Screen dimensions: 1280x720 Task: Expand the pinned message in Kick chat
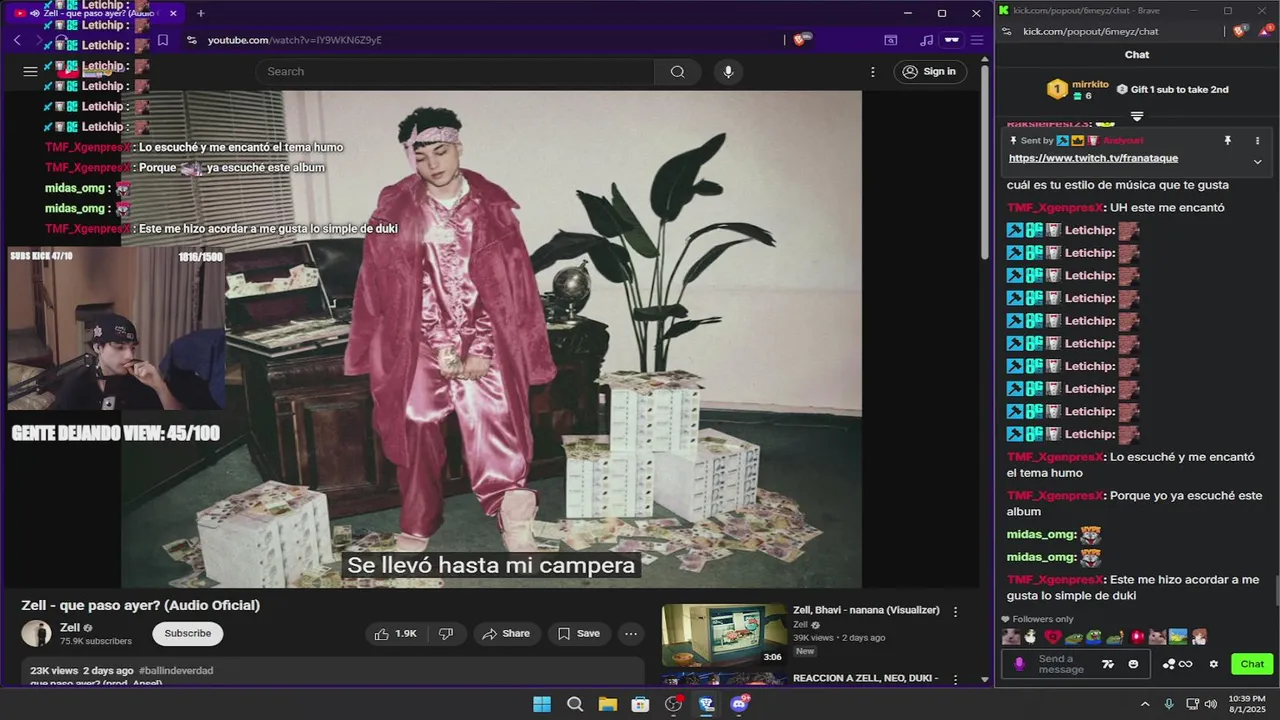tap(1257, 161)
